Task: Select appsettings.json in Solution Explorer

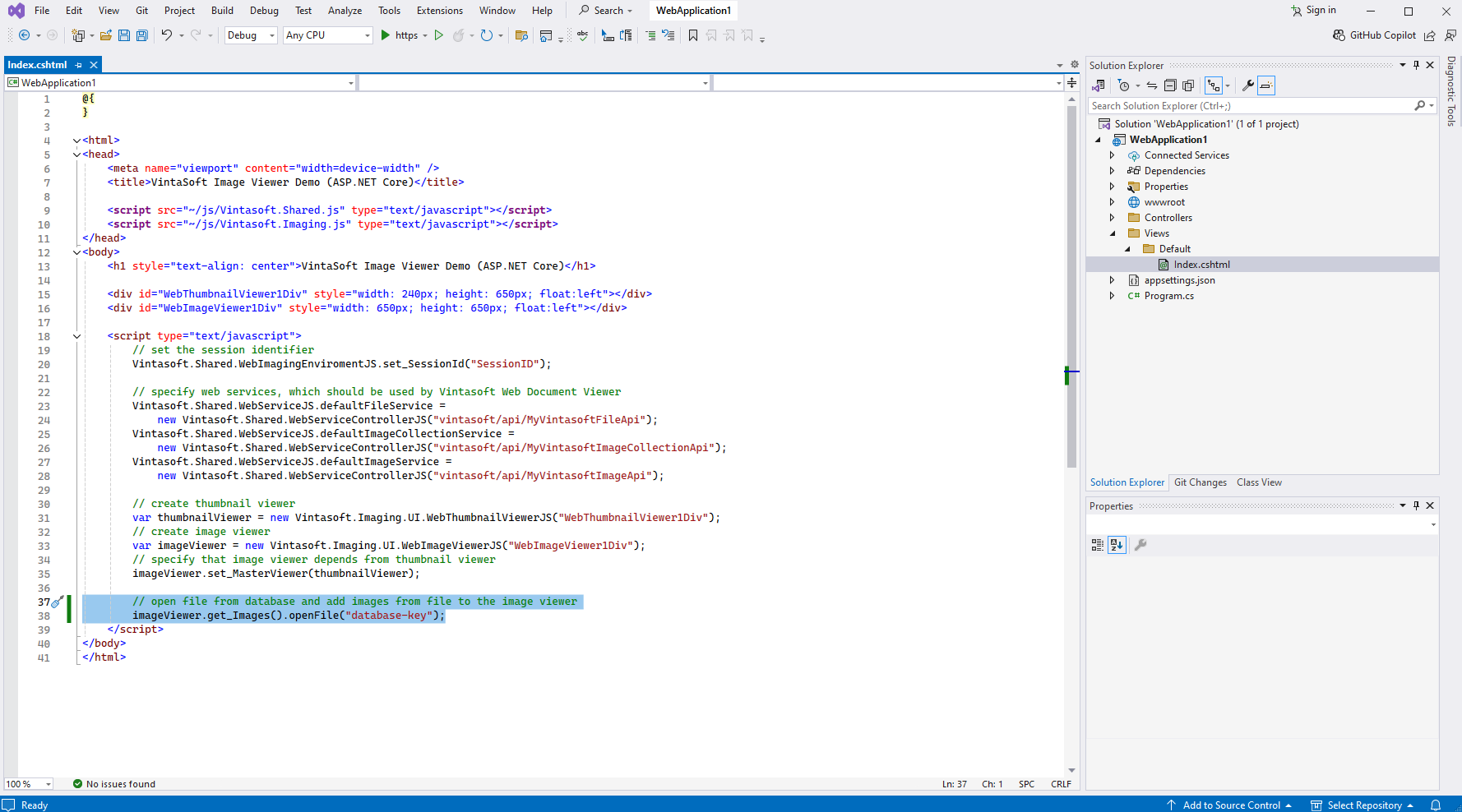Action: click(x=1179, y=280)
